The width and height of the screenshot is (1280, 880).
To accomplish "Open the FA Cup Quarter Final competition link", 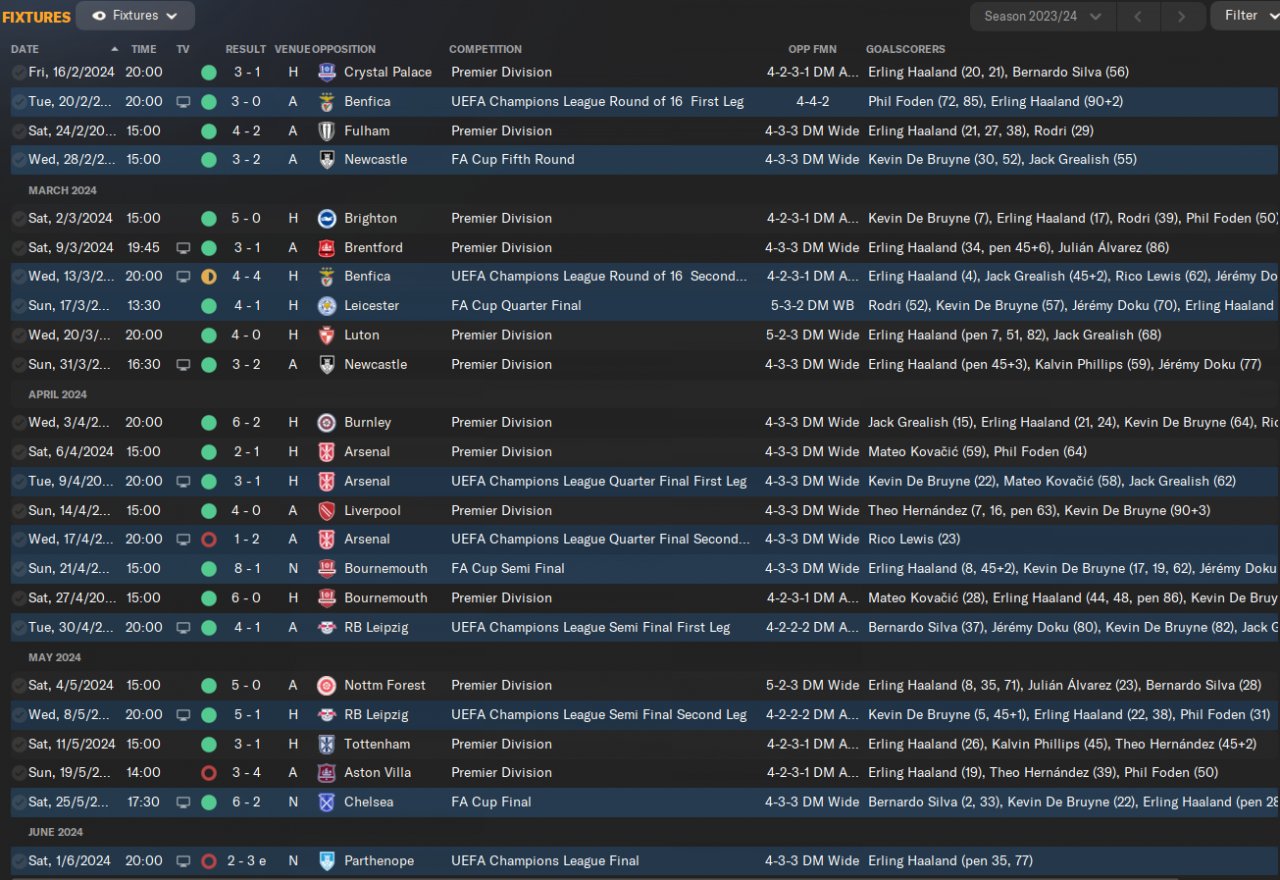I will point(516,306).
